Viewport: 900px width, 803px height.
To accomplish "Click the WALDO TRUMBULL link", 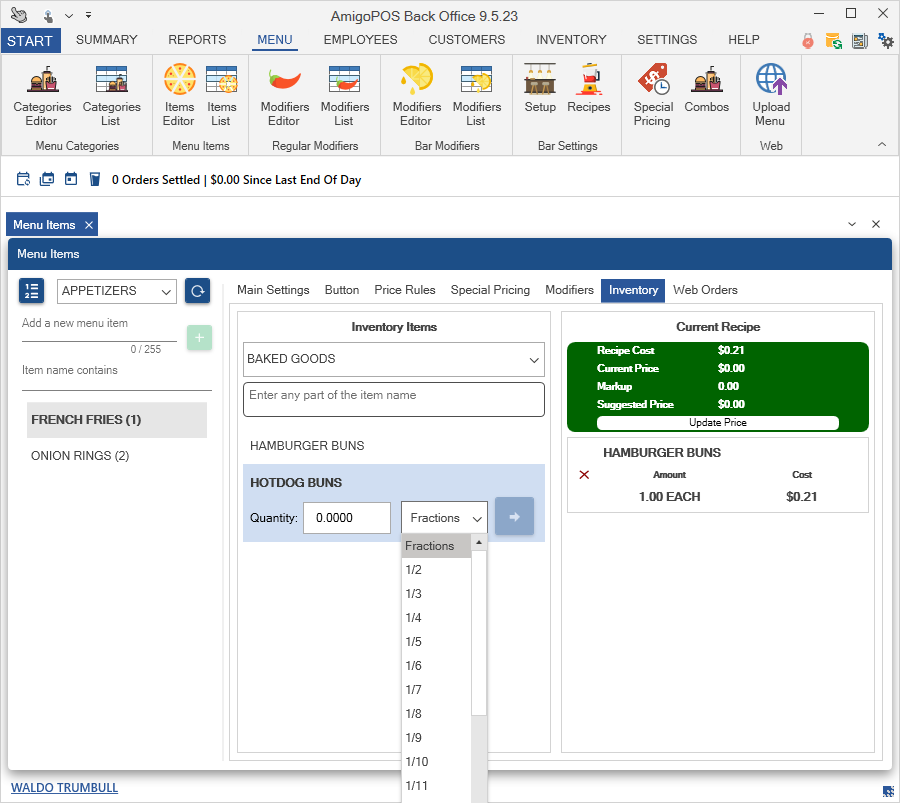I will (64, 787).
